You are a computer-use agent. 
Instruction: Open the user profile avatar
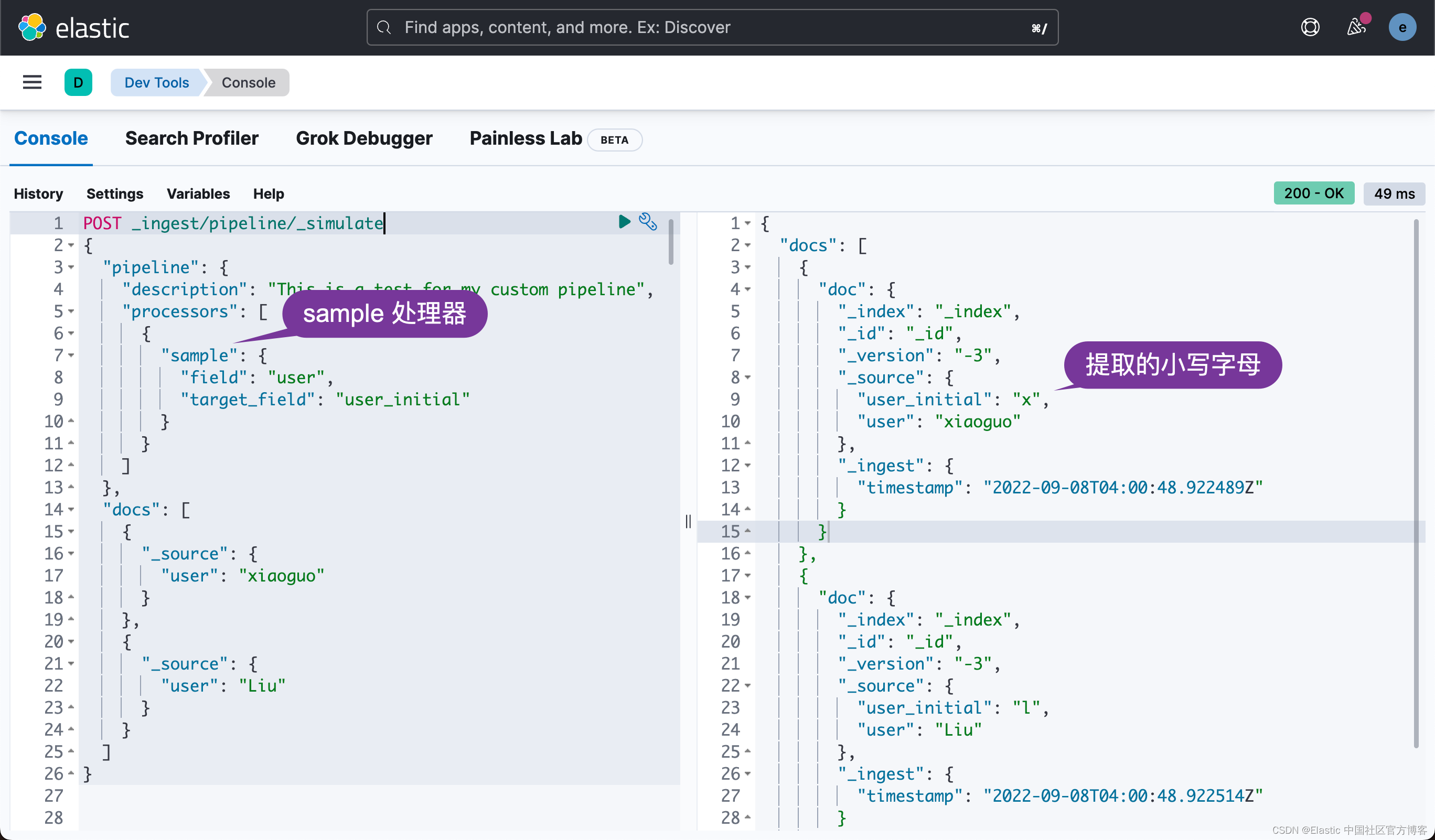tap(1402, 27)
